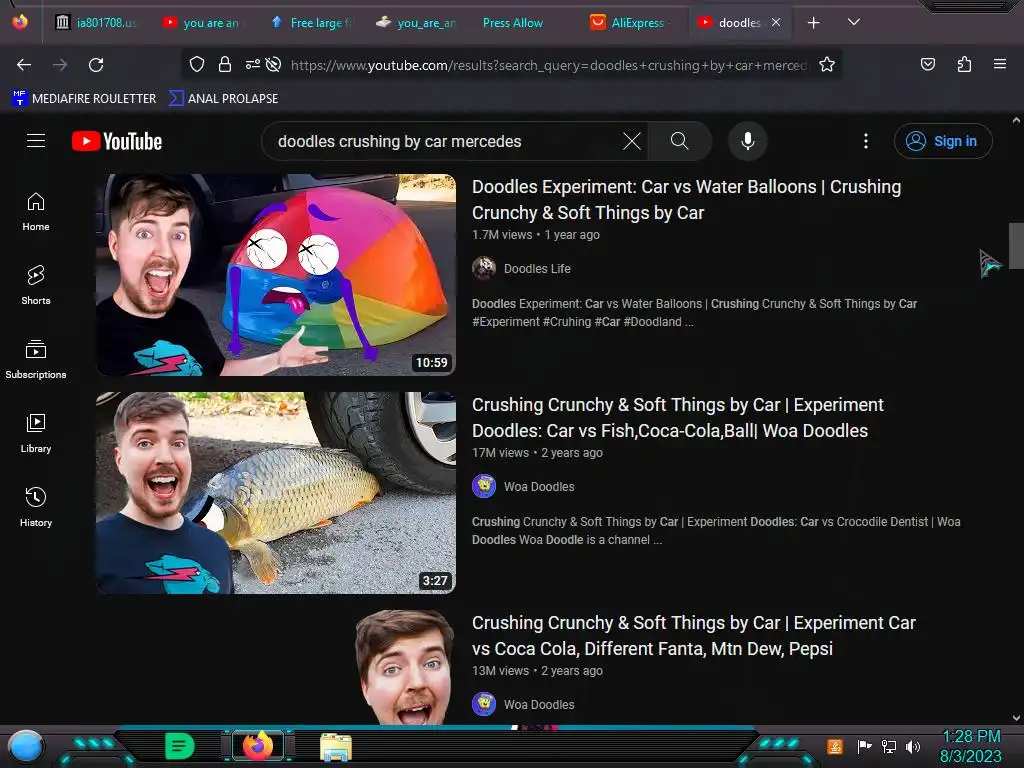This screenshot has height=768, width=1024.
Task: Open the network tray icon
Action: pos(889,746)
